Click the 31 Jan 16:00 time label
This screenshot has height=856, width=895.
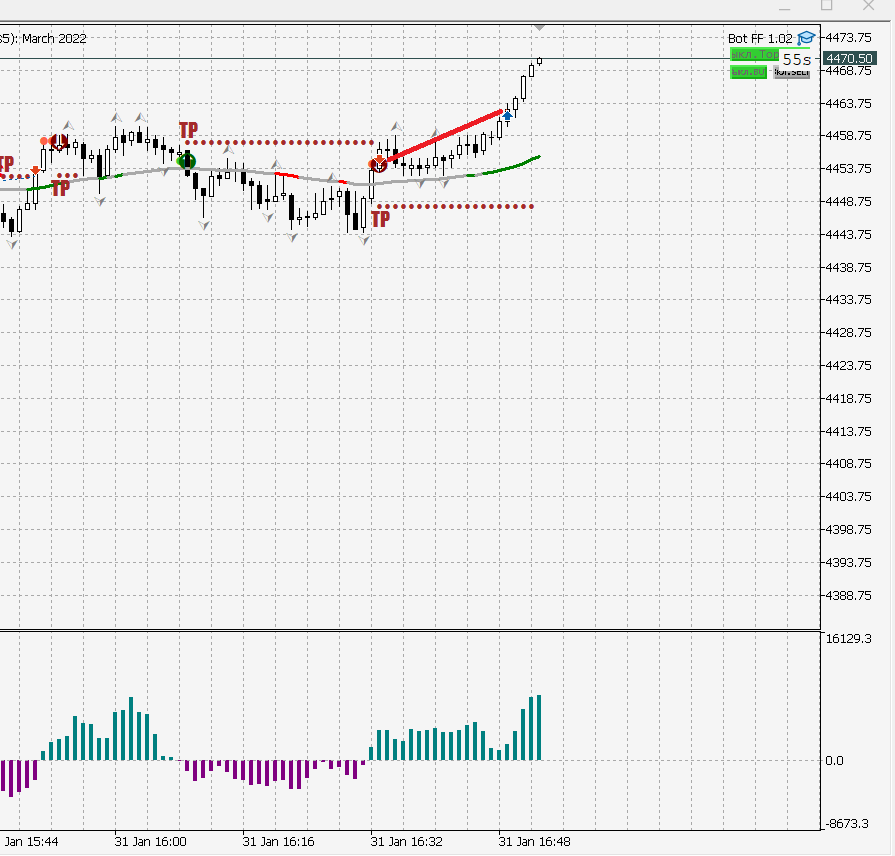tap(151, 841)
